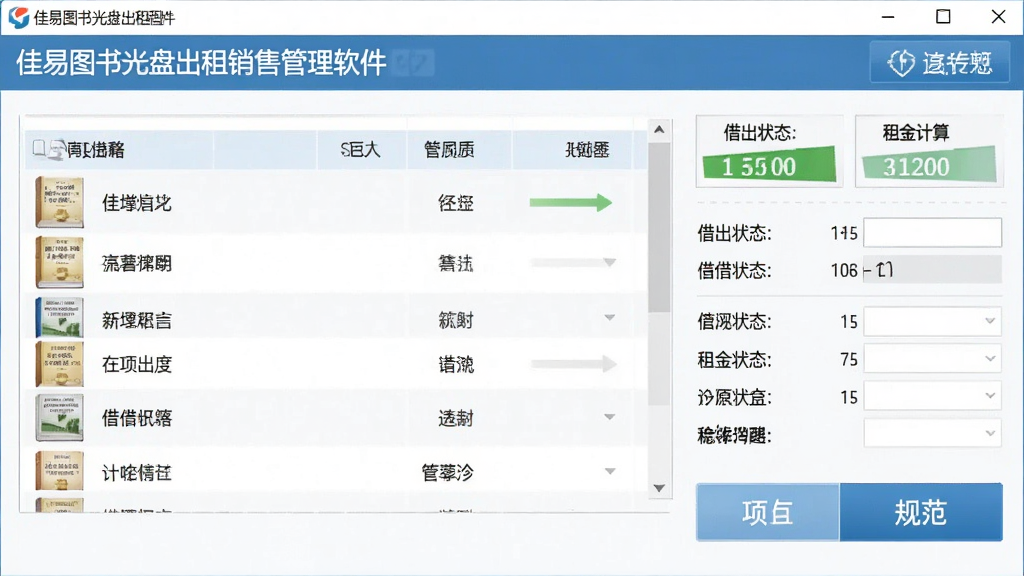Viewport: 1024px width, 576px height.
Task: Maximize the application window
Action: pyautogui.click(x=943, y=16)
